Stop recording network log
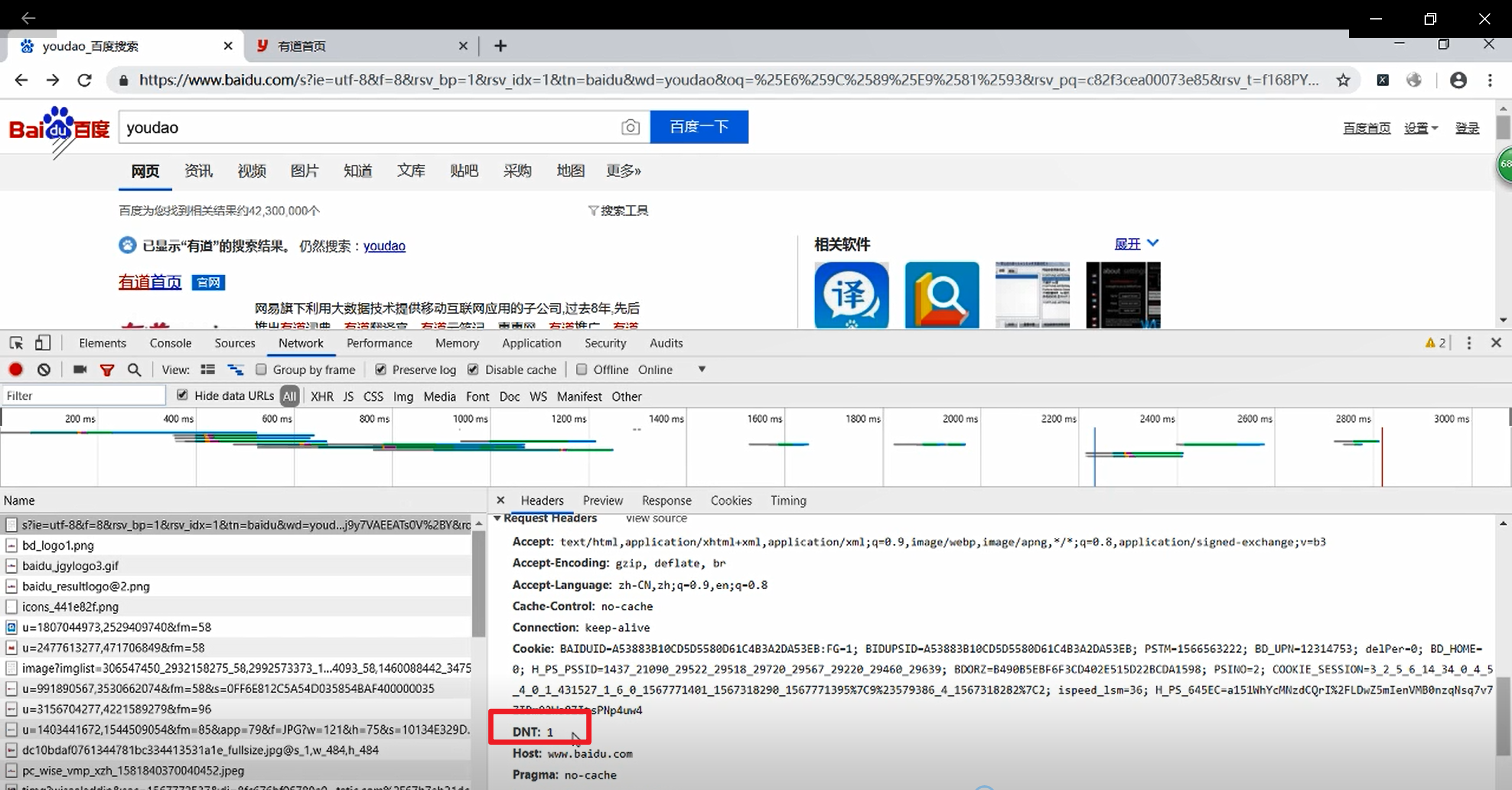This screenshot has height=790, width=1512. tap(16, 370)
